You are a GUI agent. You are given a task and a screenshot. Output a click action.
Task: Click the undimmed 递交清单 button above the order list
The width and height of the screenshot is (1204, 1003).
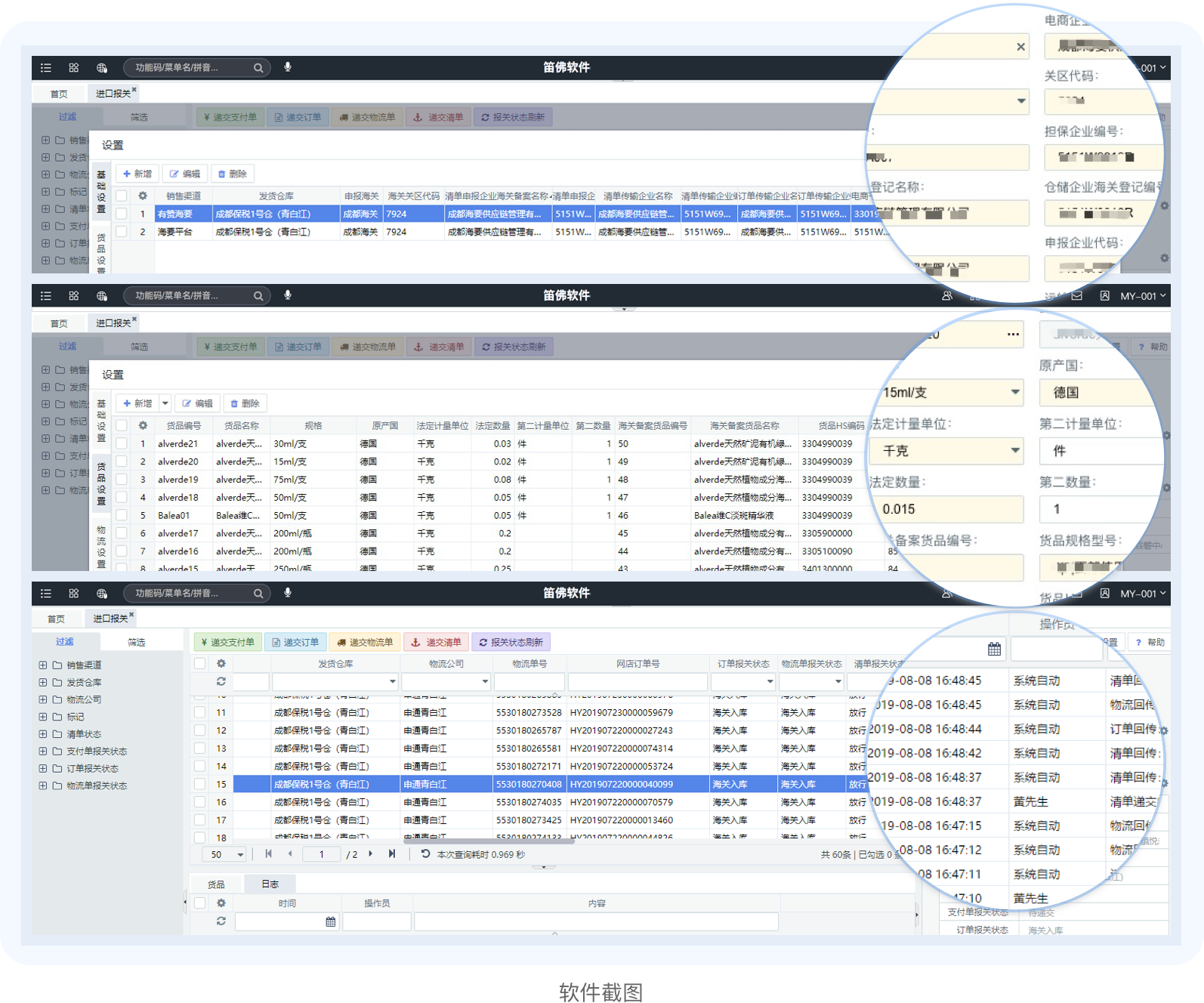(437, 643)
